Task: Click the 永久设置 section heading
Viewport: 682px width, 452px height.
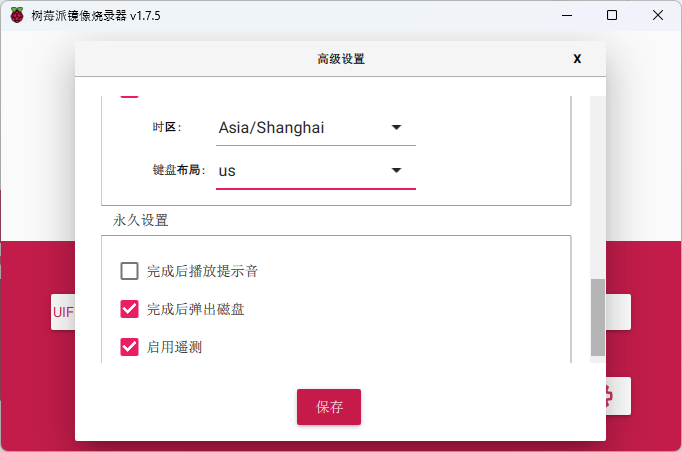Action: tap(140, 220)
